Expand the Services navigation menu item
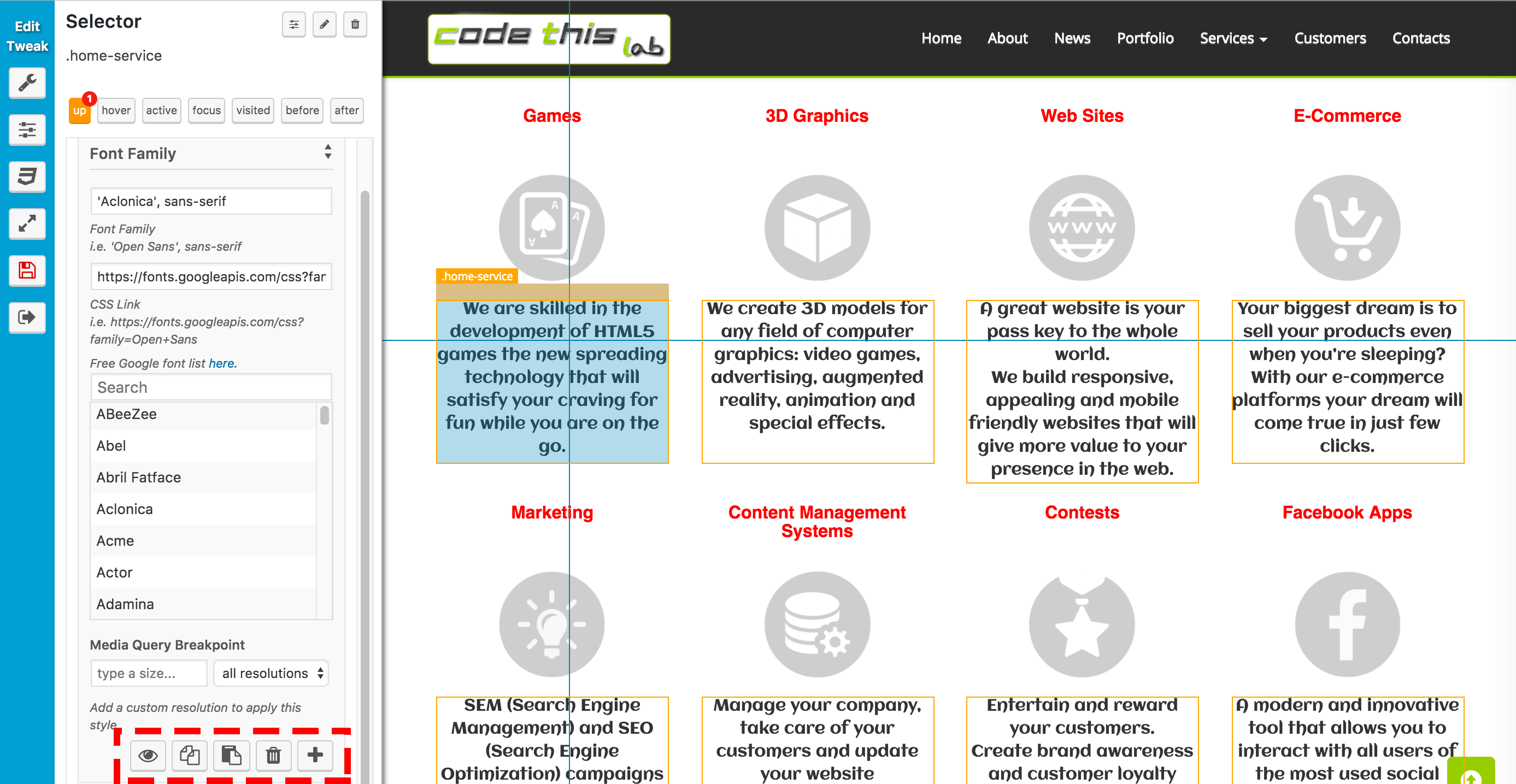This screenshot has width=1516, height=784. (1232, 37)
